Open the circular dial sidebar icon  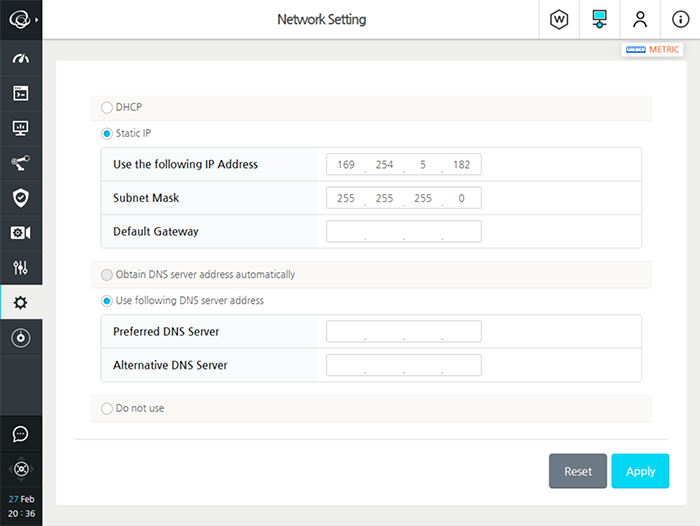[x=21, y=338]
